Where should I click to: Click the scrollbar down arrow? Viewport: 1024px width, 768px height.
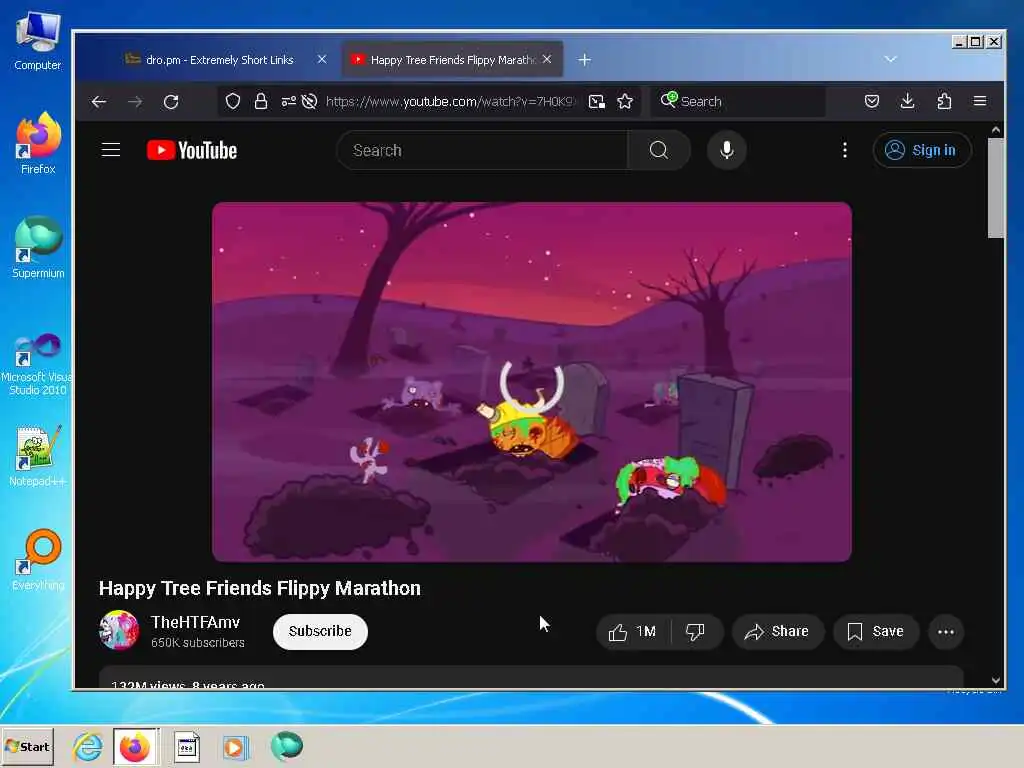pyautogui.click(x=995, y=680)
